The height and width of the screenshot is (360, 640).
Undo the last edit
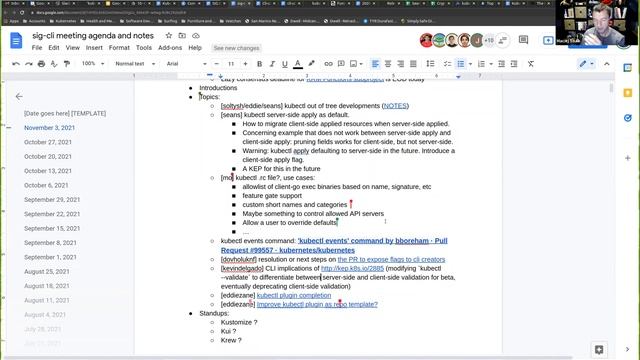[x=16, y=64]
